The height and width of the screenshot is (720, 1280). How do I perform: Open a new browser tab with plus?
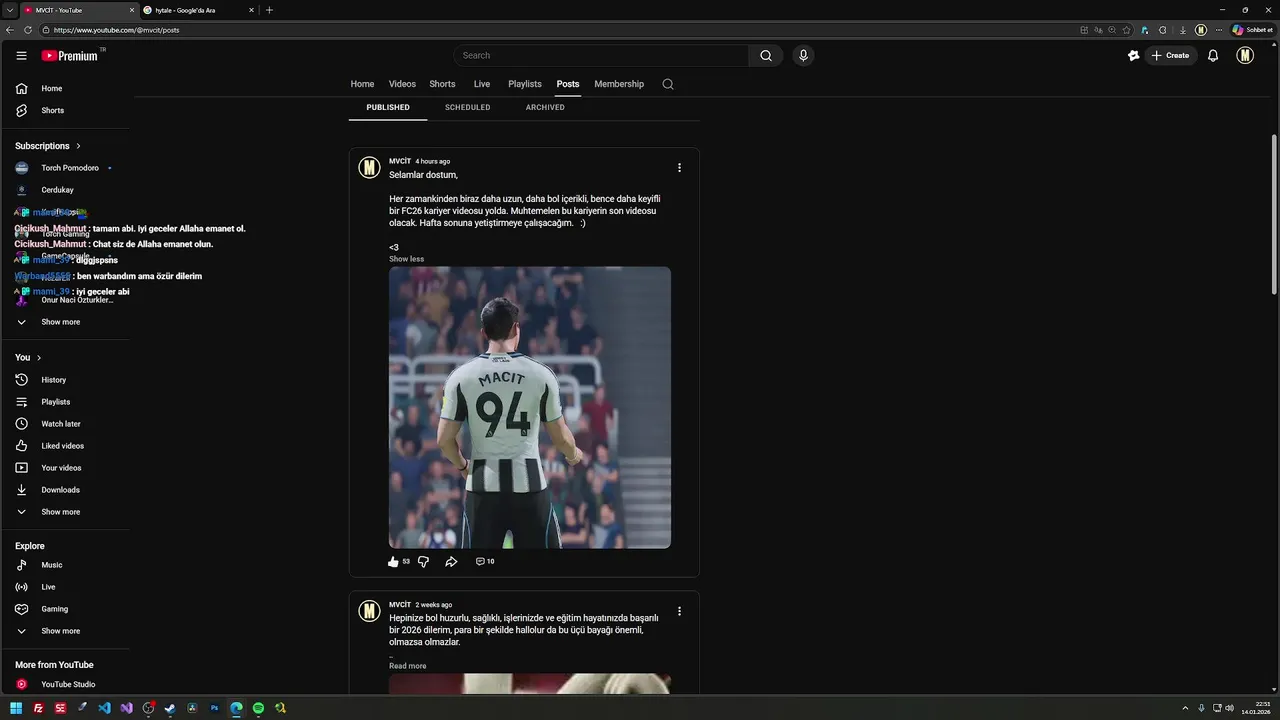click(269, 10)
